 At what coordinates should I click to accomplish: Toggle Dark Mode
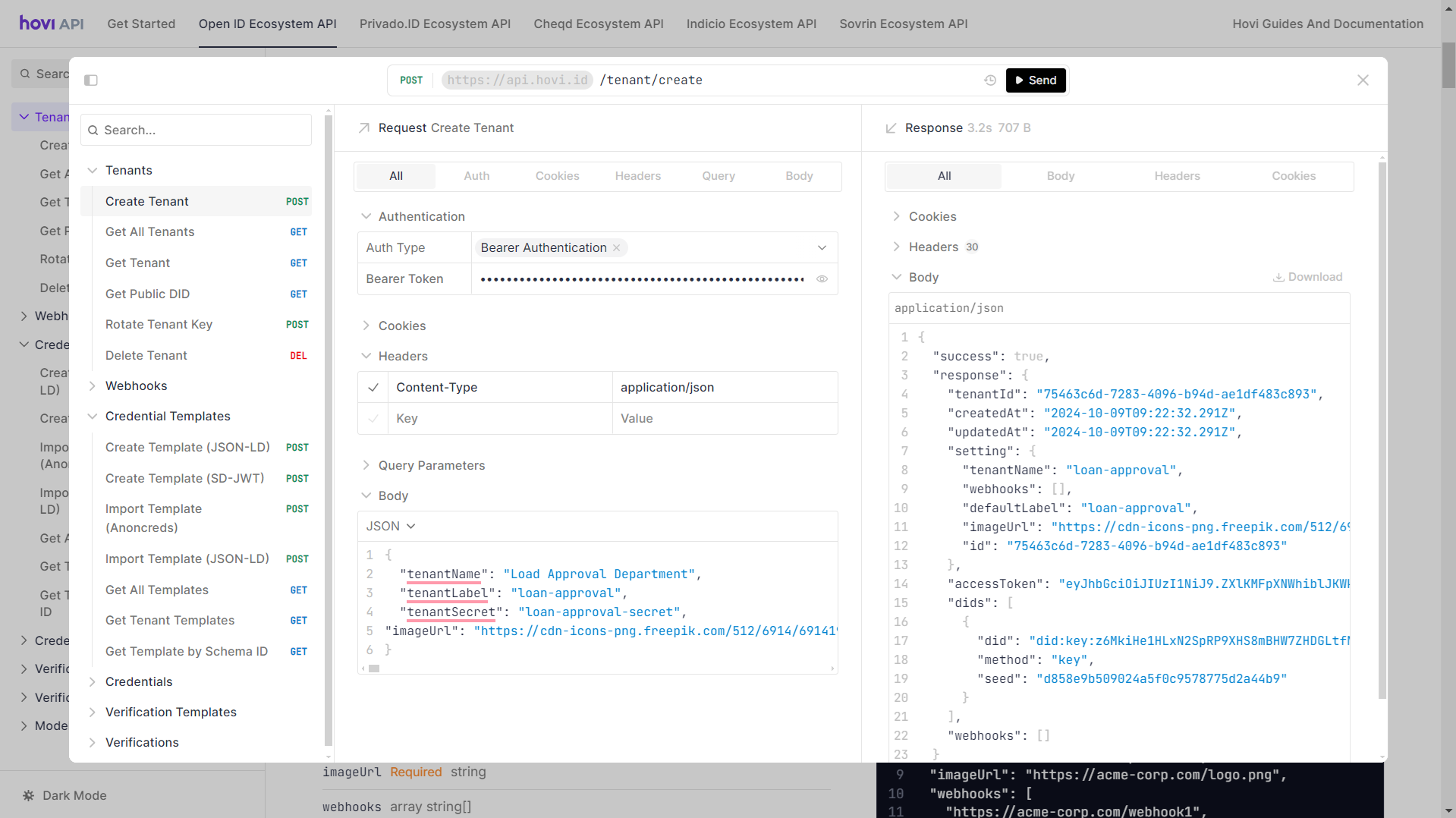(64, 795)
